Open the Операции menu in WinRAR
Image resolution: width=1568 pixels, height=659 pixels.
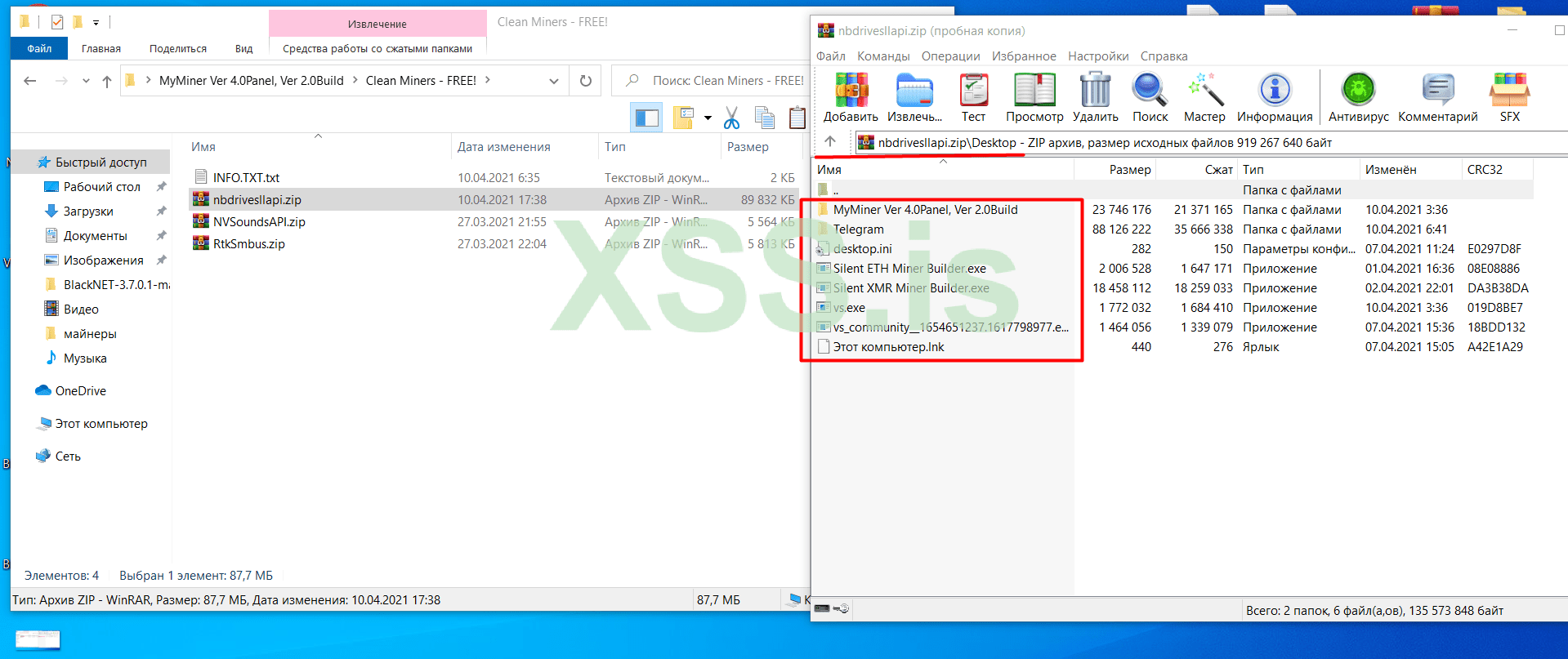click(951, 56)
